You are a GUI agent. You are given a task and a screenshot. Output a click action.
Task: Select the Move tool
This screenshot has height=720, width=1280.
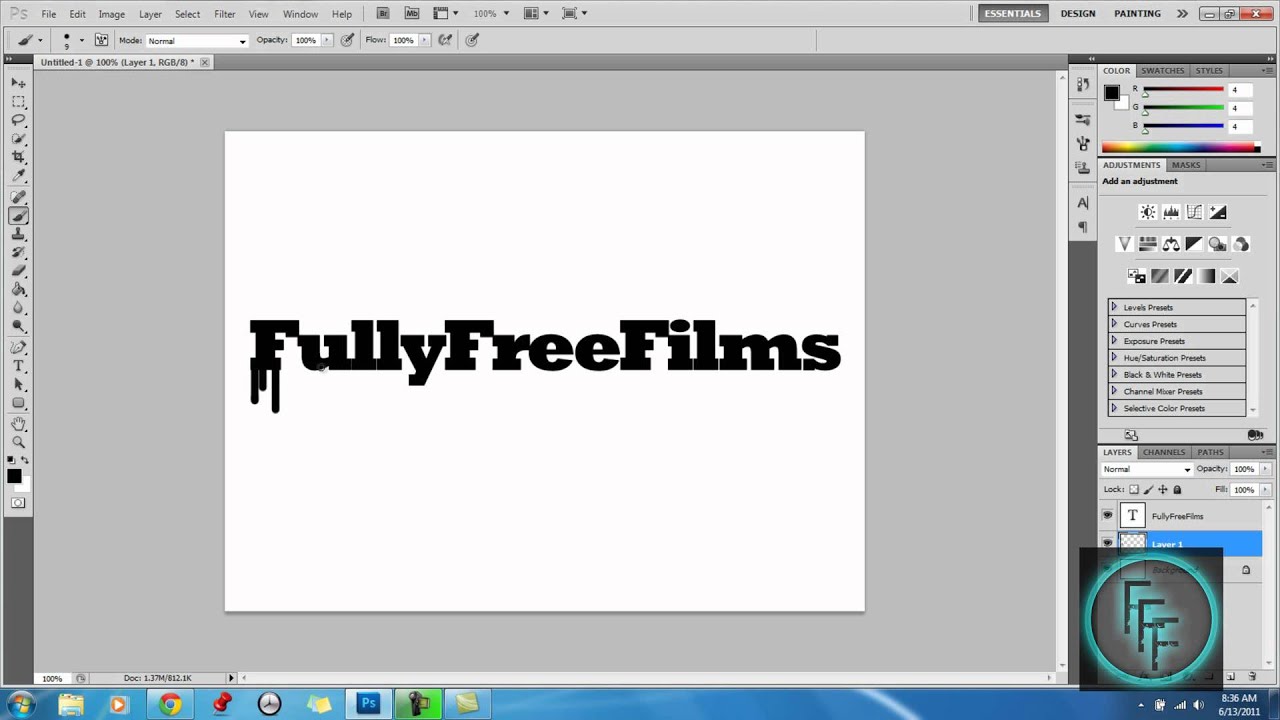click(18, 83)
